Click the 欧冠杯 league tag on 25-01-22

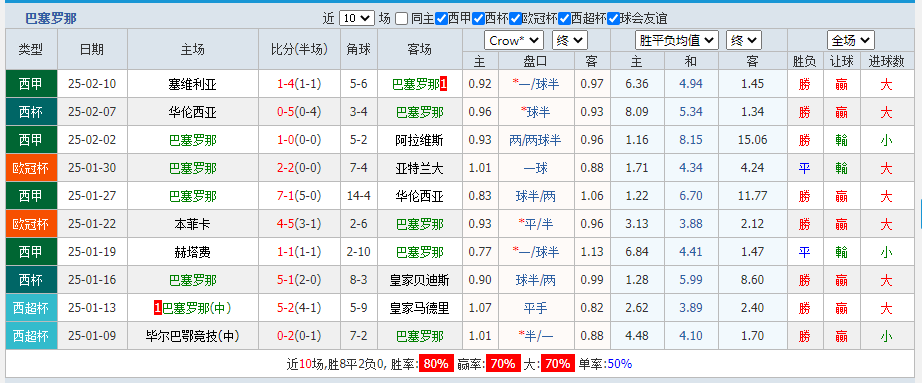(32, 224)
